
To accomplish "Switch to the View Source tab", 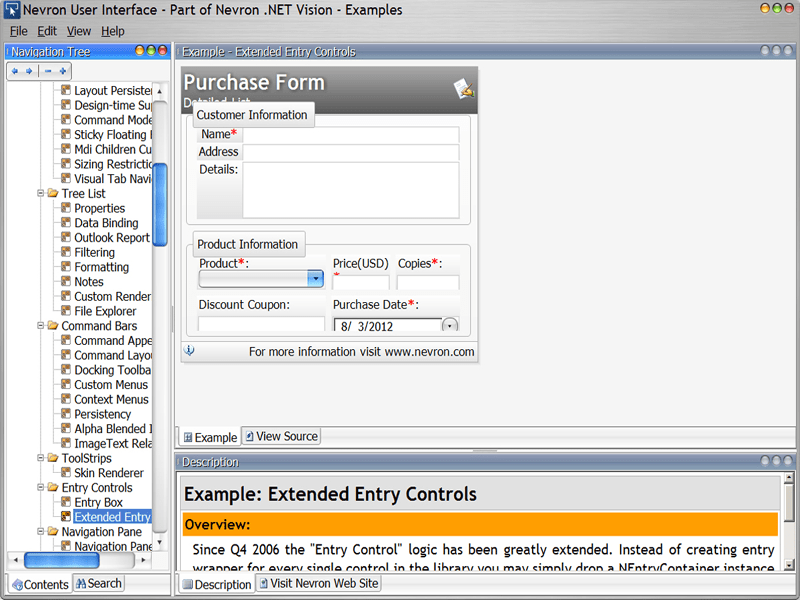I will pyautogui.click(x=280, y=436).
